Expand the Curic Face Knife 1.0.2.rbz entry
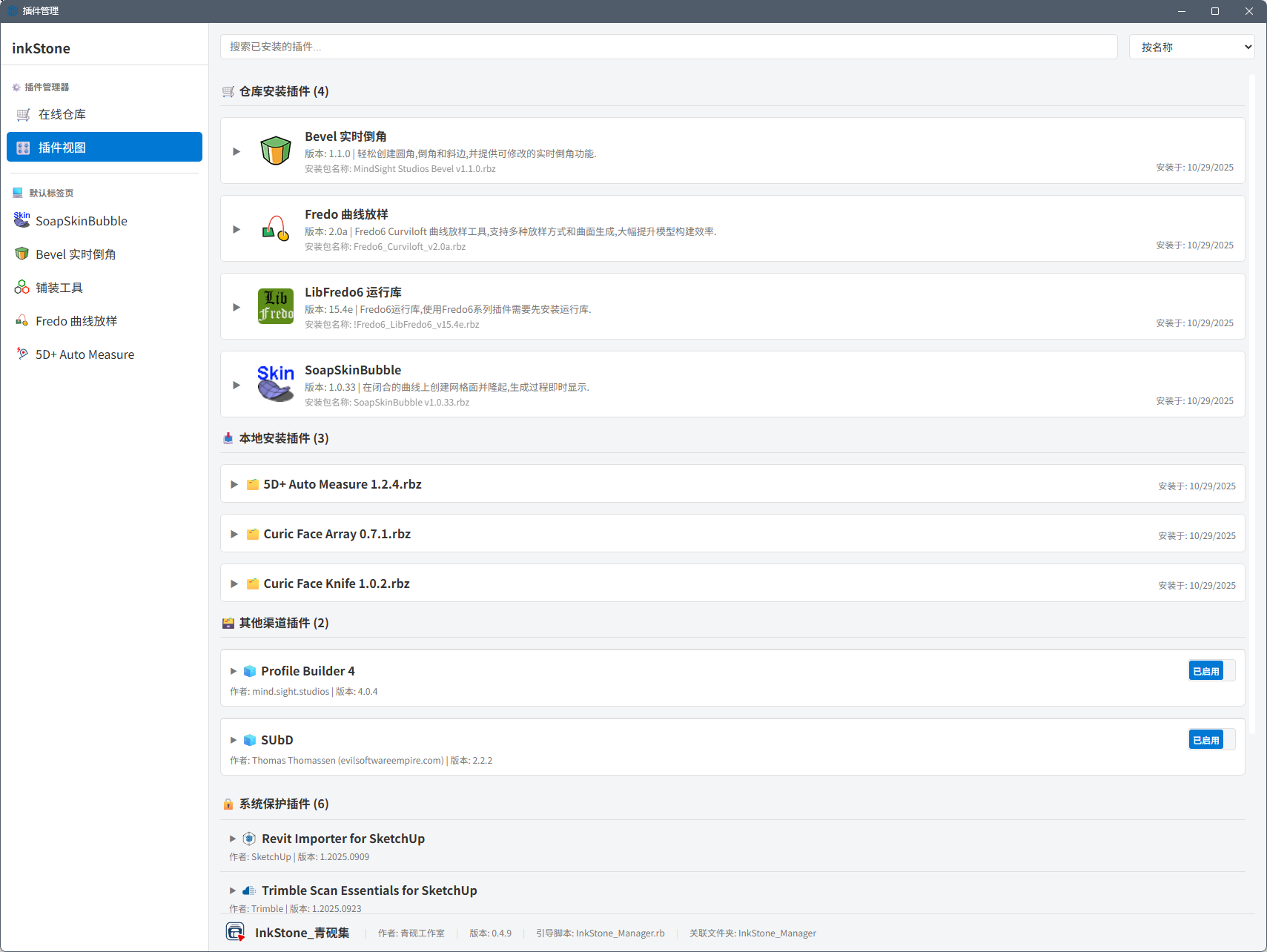Screen dimensions: 1267x952 (234, 584)
